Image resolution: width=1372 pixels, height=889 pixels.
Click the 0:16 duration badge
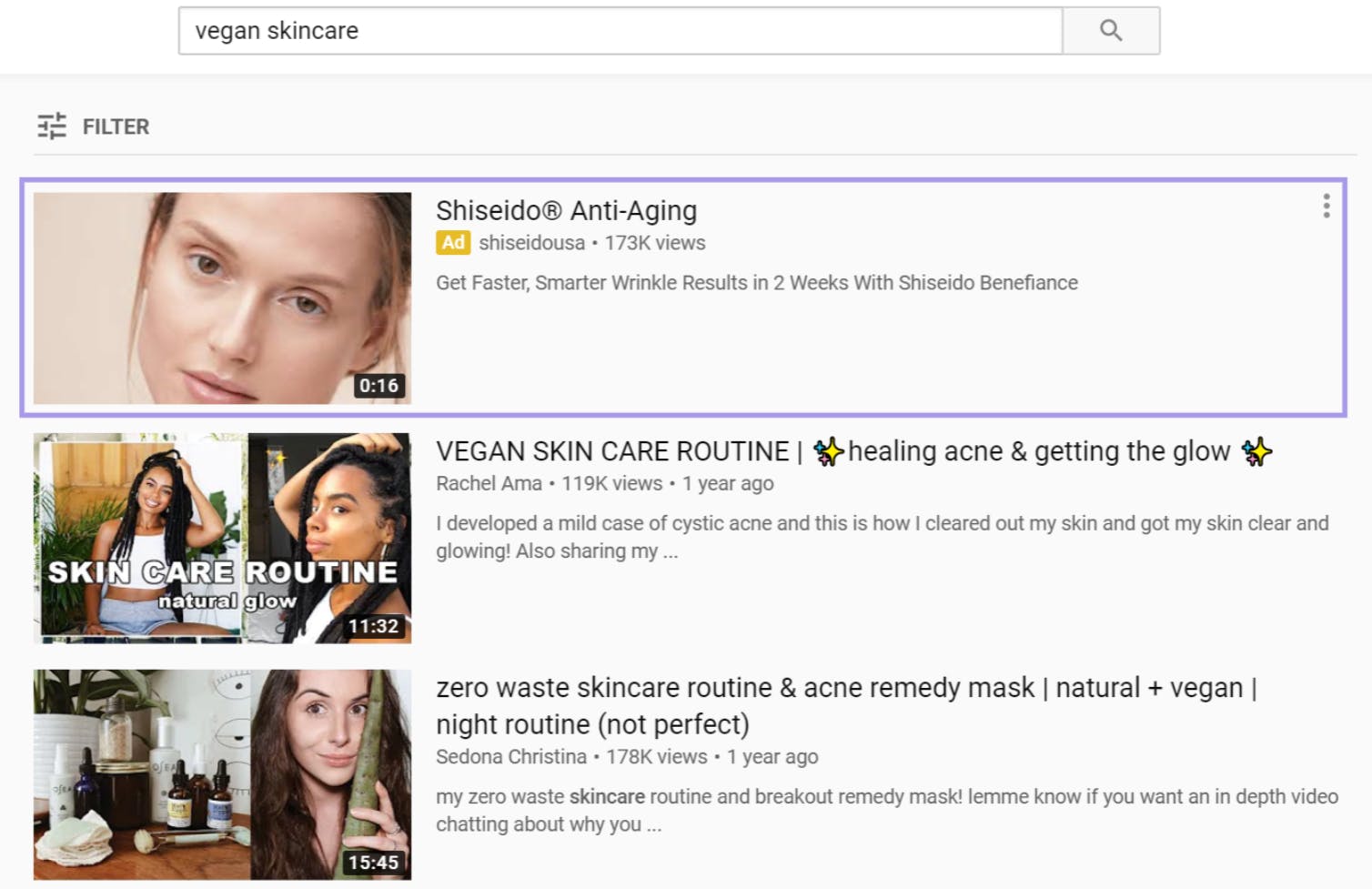378,386
